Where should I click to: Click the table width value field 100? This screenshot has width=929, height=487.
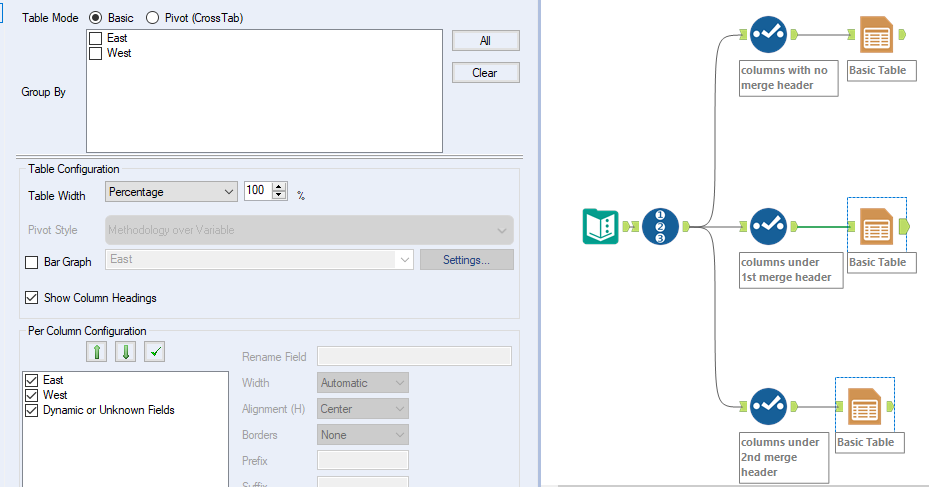258,190
